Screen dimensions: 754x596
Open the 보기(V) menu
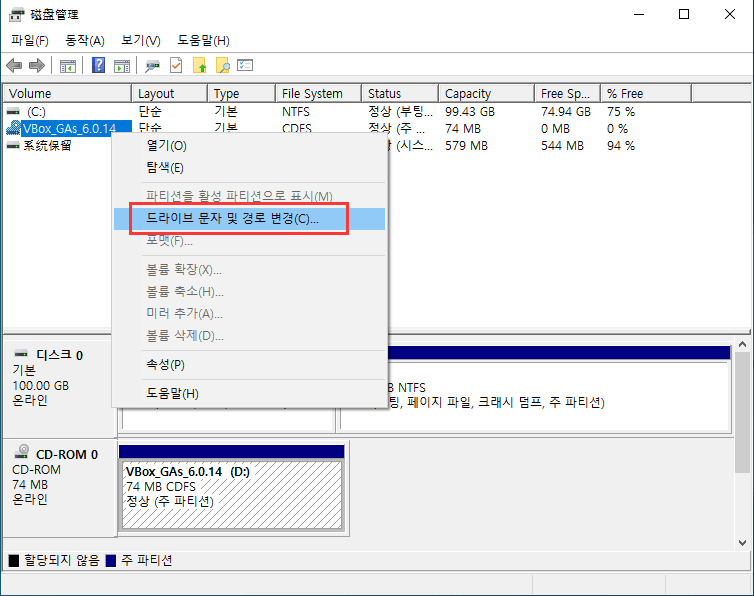pos(141,40)
